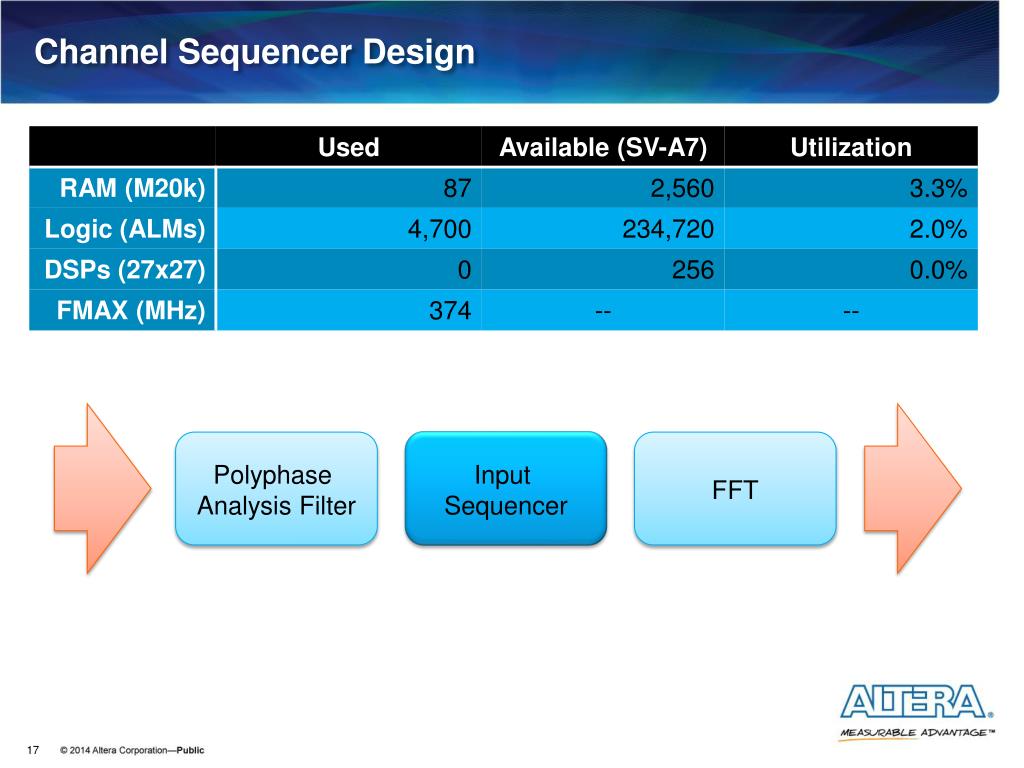Select the Utilization column header
The image size is (1024, 768).
coord(851,147)
